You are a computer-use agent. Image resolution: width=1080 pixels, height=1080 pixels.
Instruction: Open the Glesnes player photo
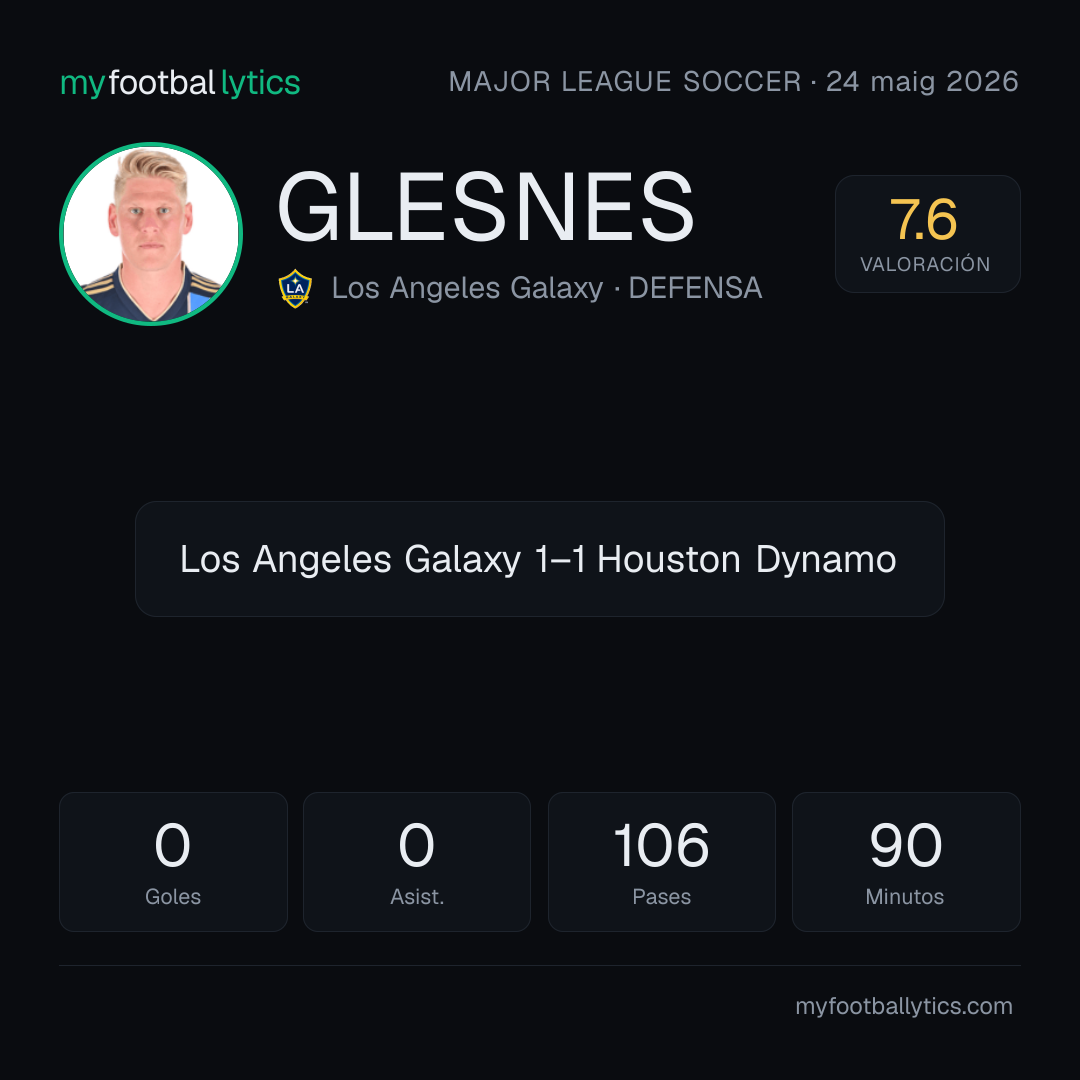point(151,233)
